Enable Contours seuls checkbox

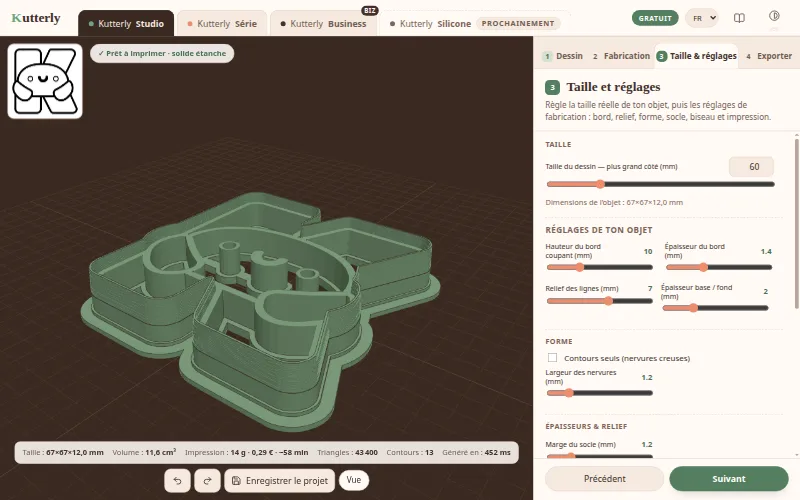coord(552,358)
